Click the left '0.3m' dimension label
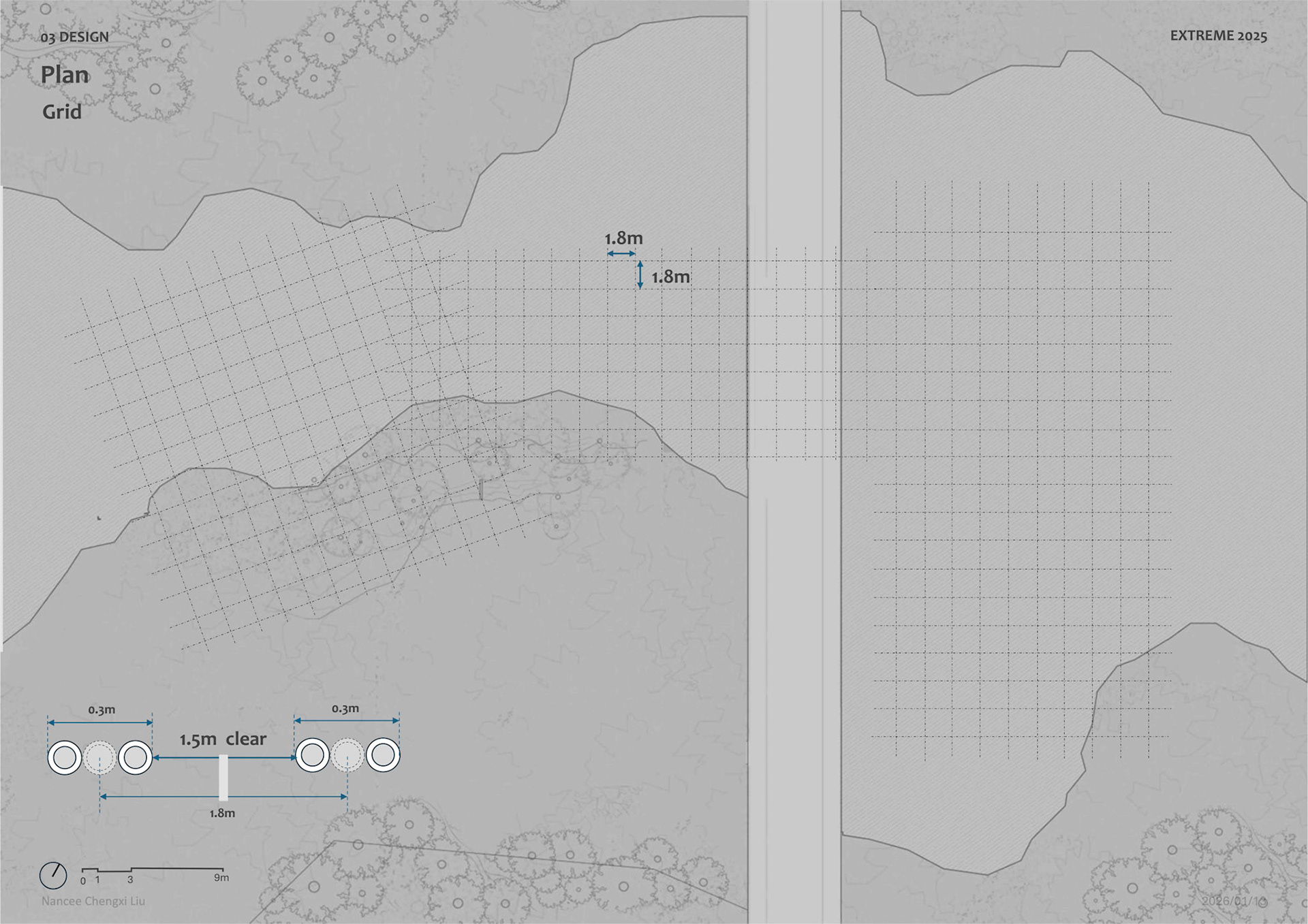Image resolution: width=1308 pixels, height=924 pixels. pyautogui.click(x=102, y=710)
